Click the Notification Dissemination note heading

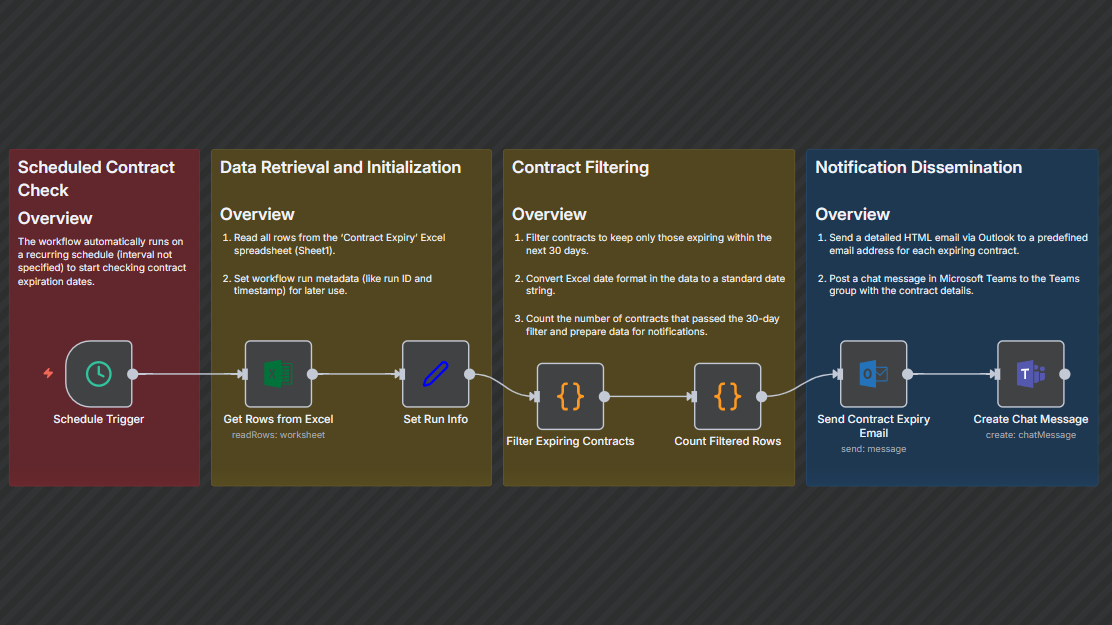(x=918, y=167)
